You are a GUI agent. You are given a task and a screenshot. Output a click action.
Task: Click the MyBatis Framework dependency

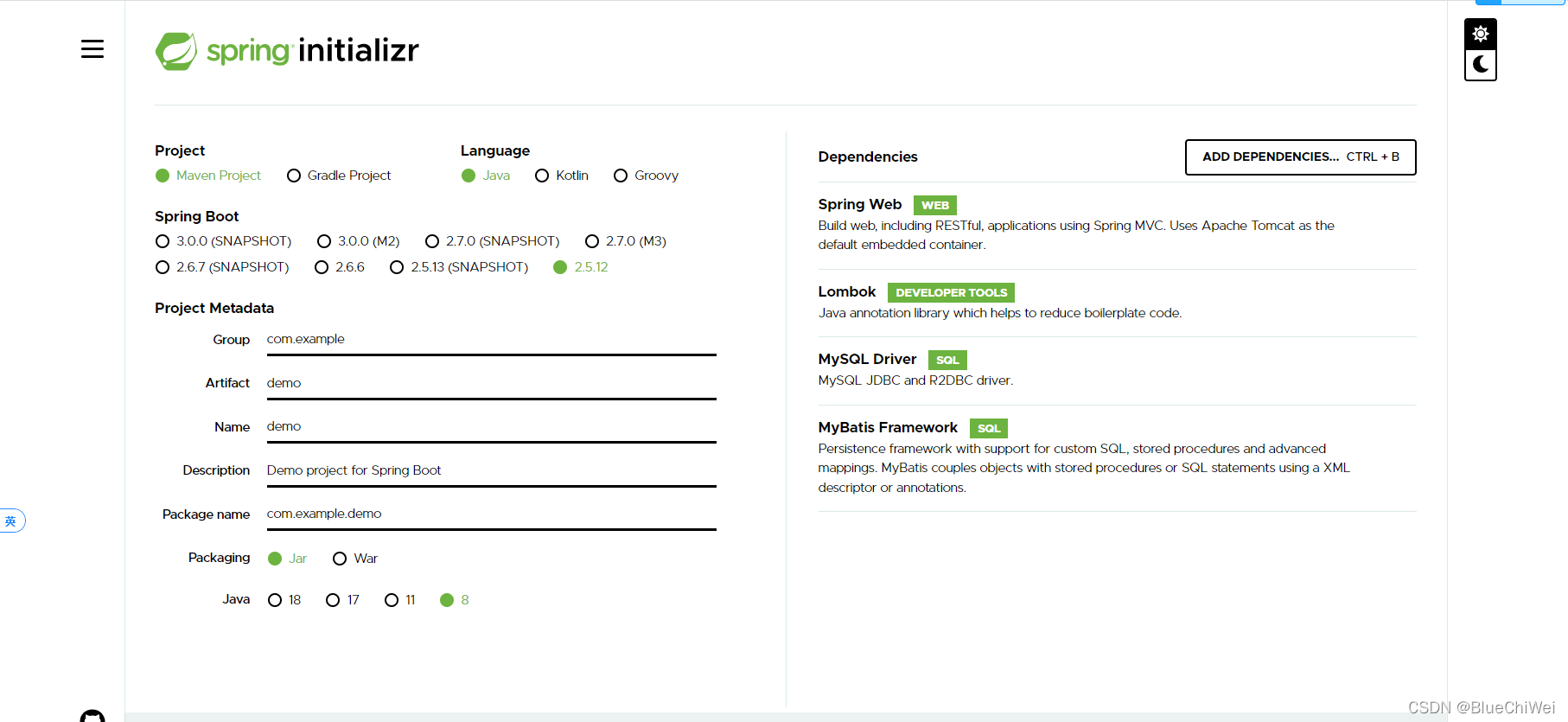[1117, 457]
